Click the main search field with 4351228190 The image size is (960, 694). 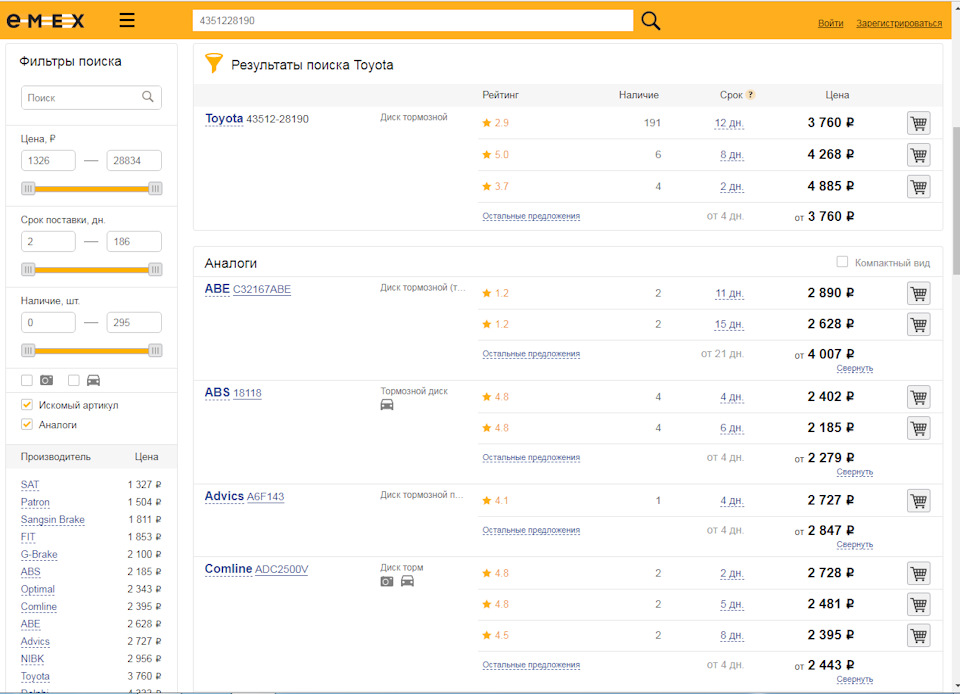tap(413, 21)
